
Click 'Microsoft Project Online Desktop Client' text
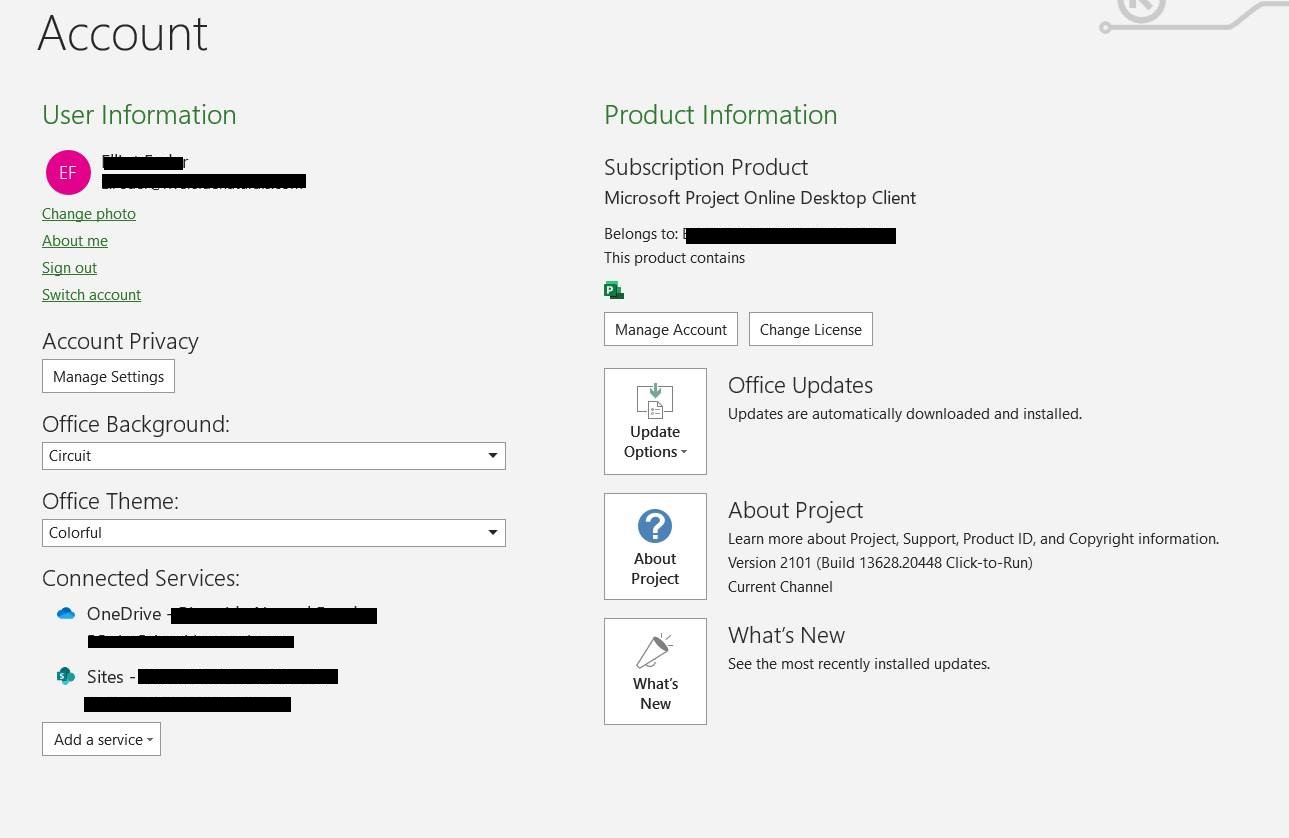pos(760,198)
